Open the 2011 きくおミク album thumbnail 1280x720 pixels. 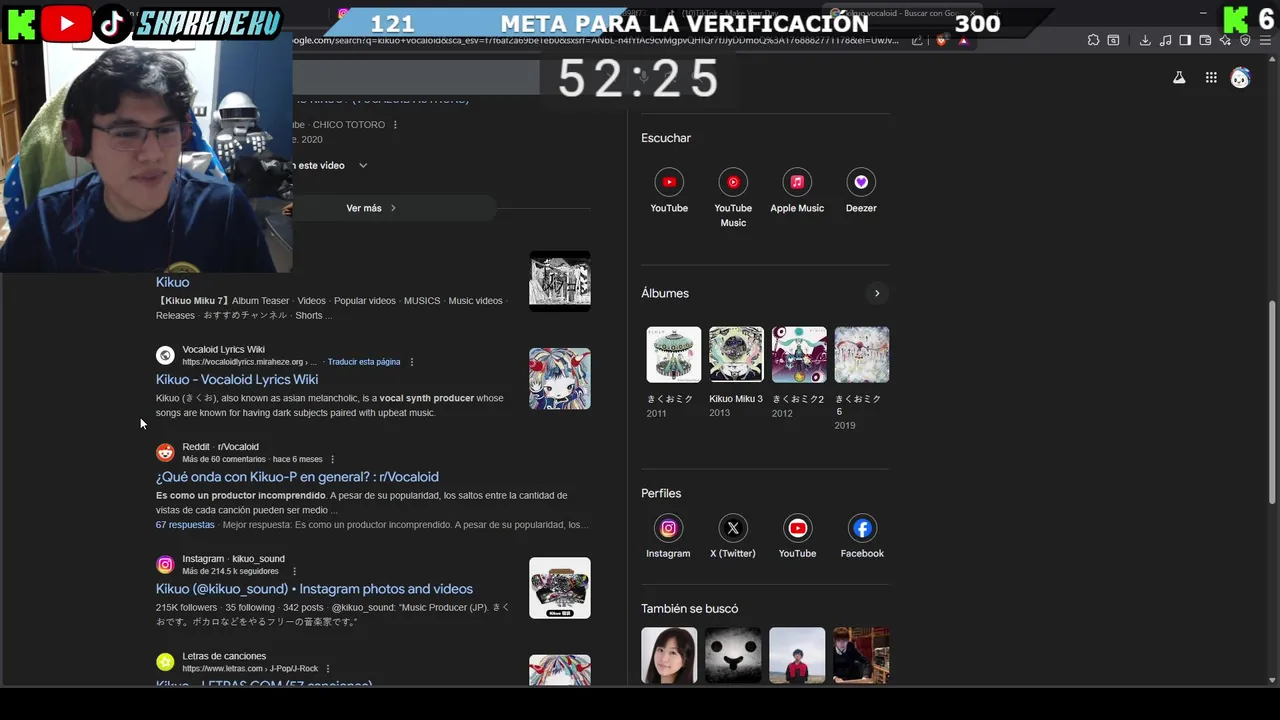click(x=673, y=354)
